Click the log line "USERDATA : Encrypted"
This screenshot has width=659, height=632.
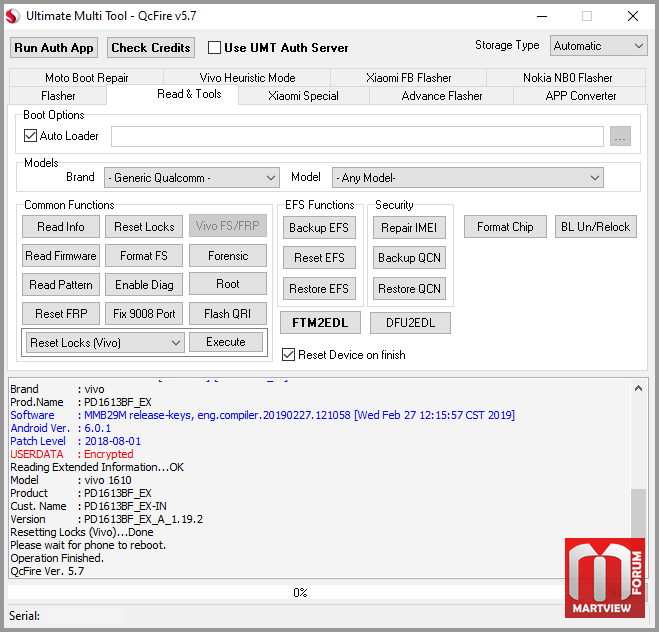tap(72, 454)
